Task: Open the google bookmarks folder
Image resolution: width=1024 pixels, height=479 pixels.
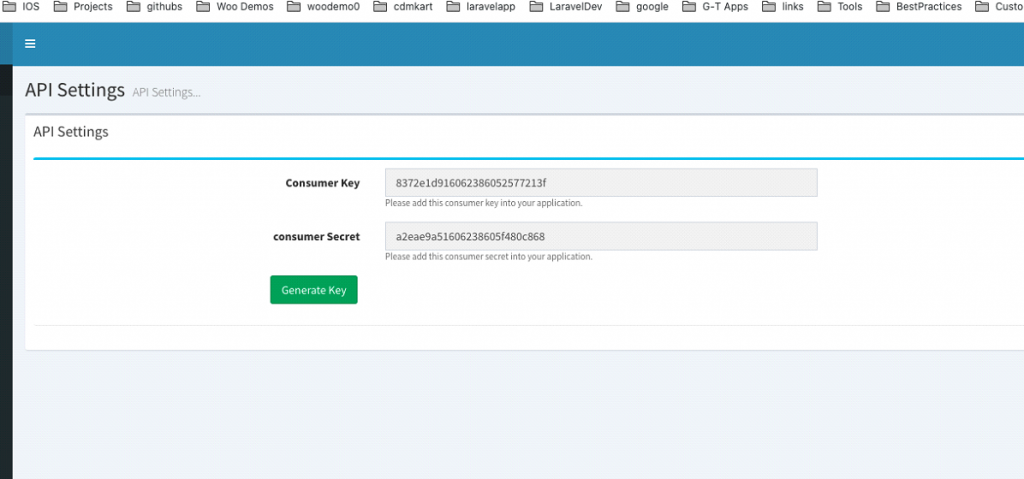Action: coord(643,7)
